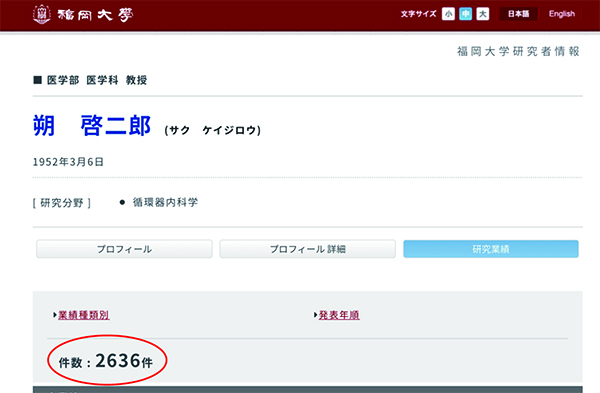The width and height of the screenshot is (600, 393).
Task: Open the プロフィール tab
Action: [124, 249]
